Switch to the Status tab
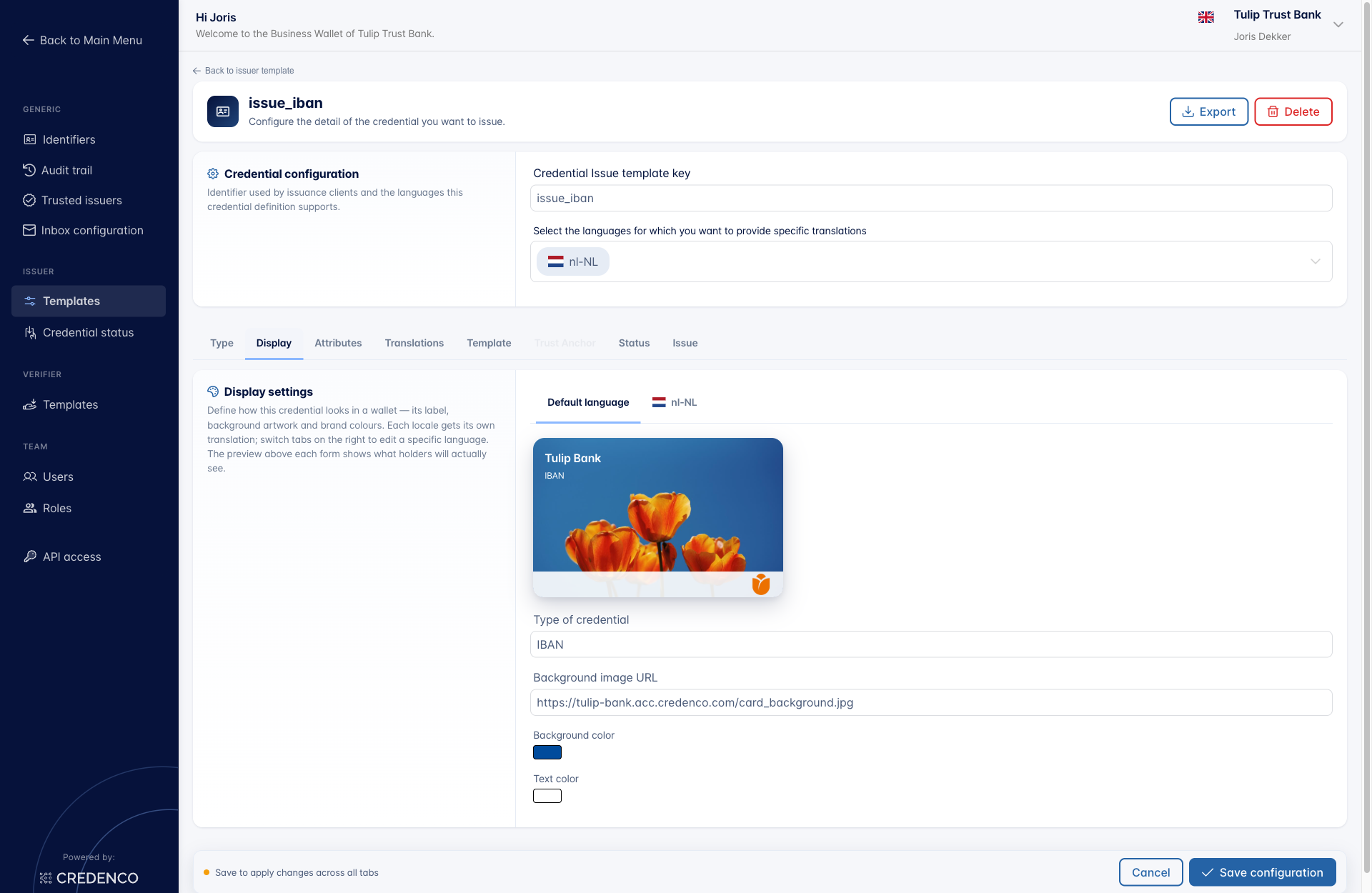 pyautogui.click(x=634, y=343)
